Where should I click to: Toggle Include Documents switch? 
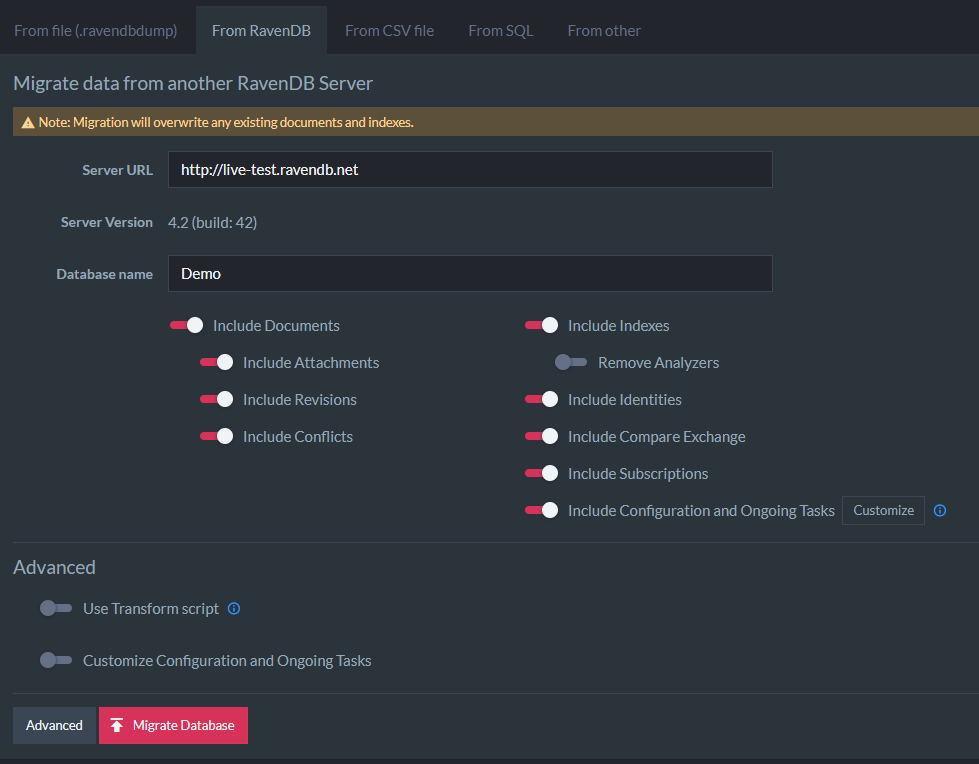pyautogui.click(x=186, y=325)
